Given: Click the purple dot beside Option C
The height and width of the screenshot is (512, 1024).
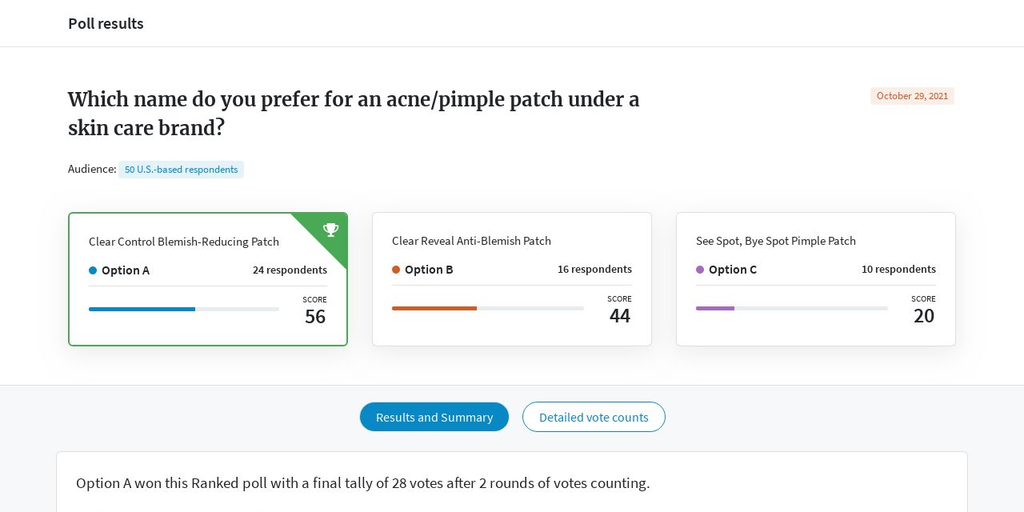Looking at the screenshot, I should point(700,270).
